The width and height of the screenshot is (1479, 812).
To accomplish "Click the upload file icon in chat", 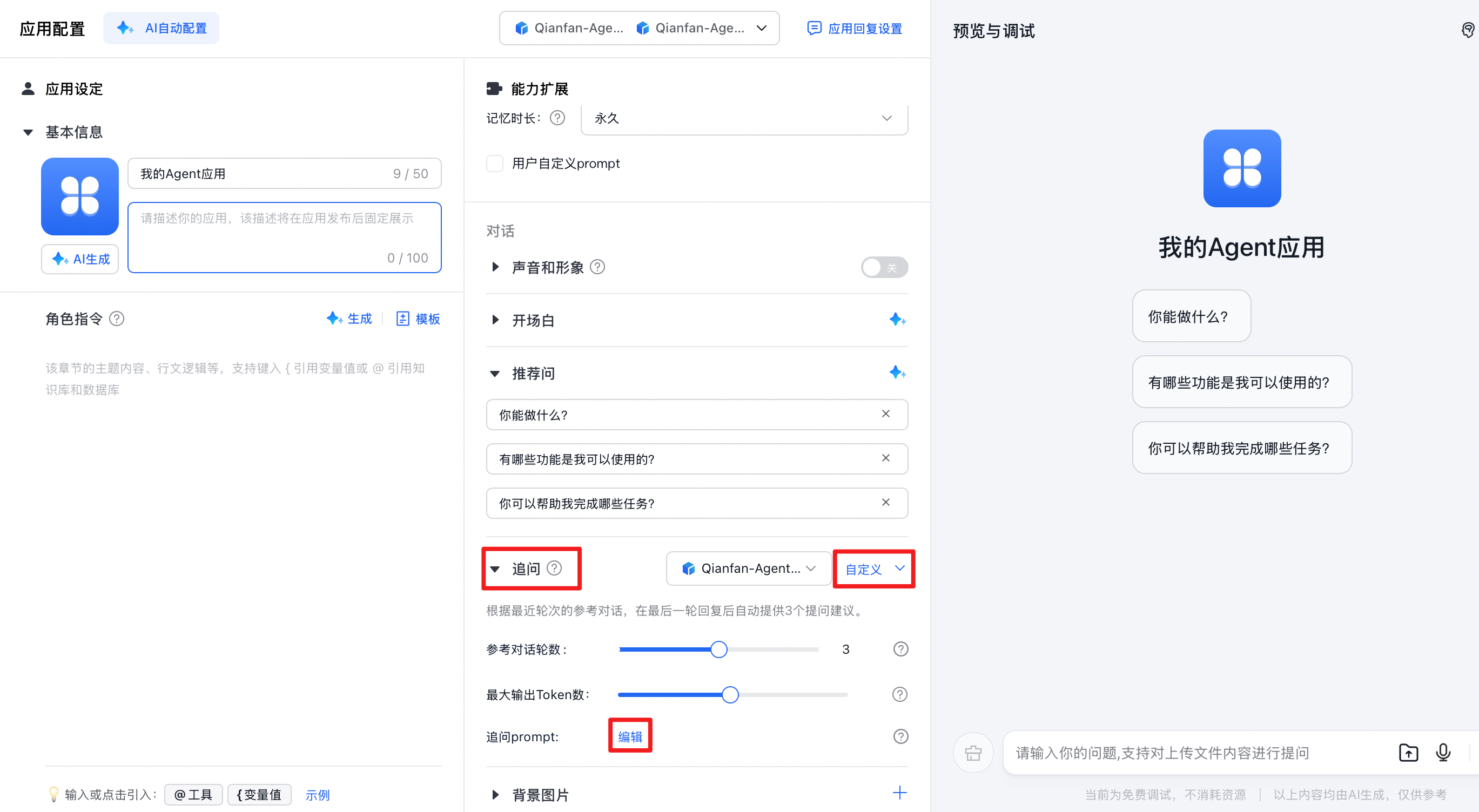I will (1409, 752).
